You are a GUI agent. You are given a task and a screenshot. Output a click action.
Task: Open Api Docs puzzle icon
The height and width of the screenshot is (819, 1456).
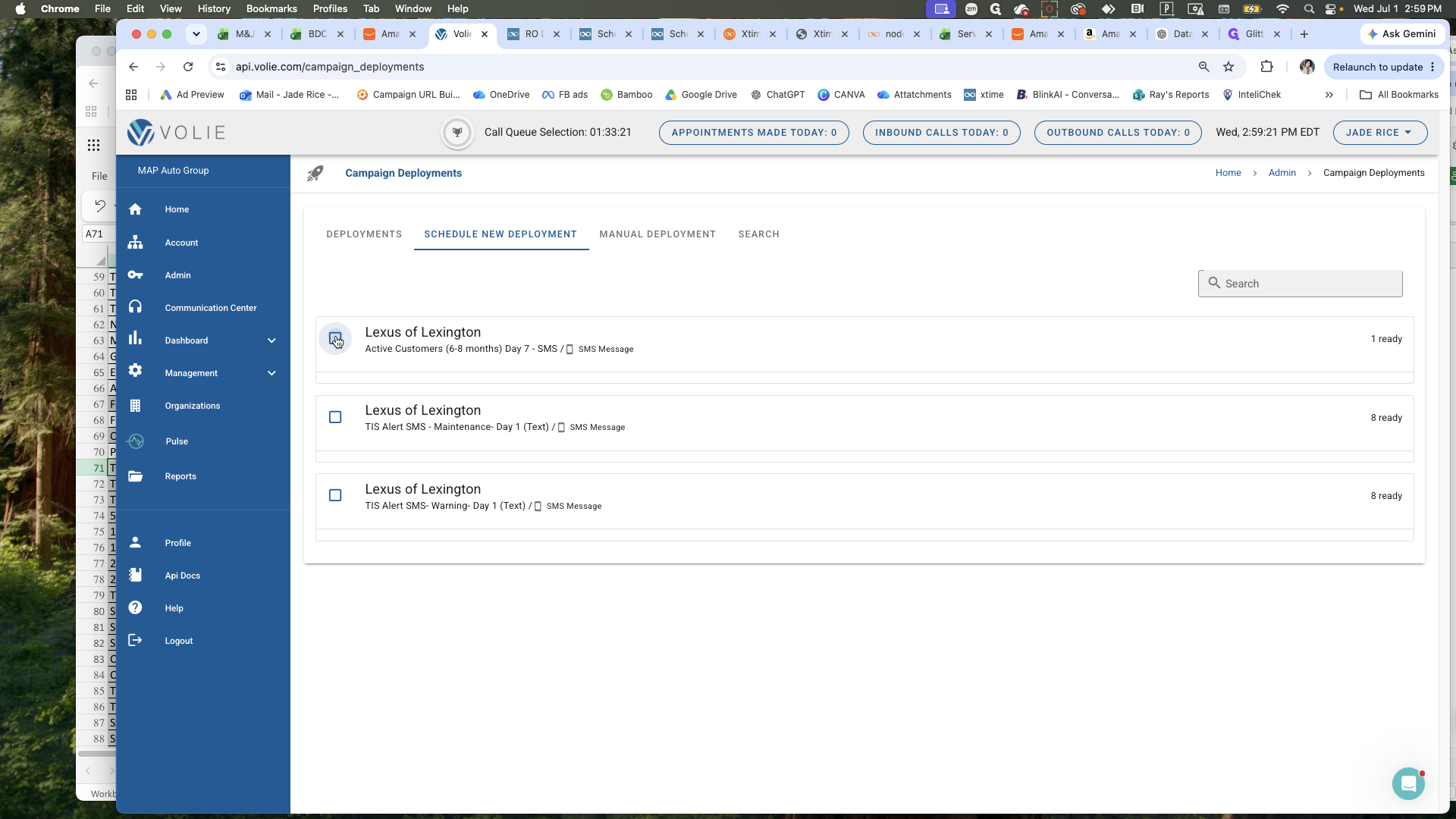(135, 575)
